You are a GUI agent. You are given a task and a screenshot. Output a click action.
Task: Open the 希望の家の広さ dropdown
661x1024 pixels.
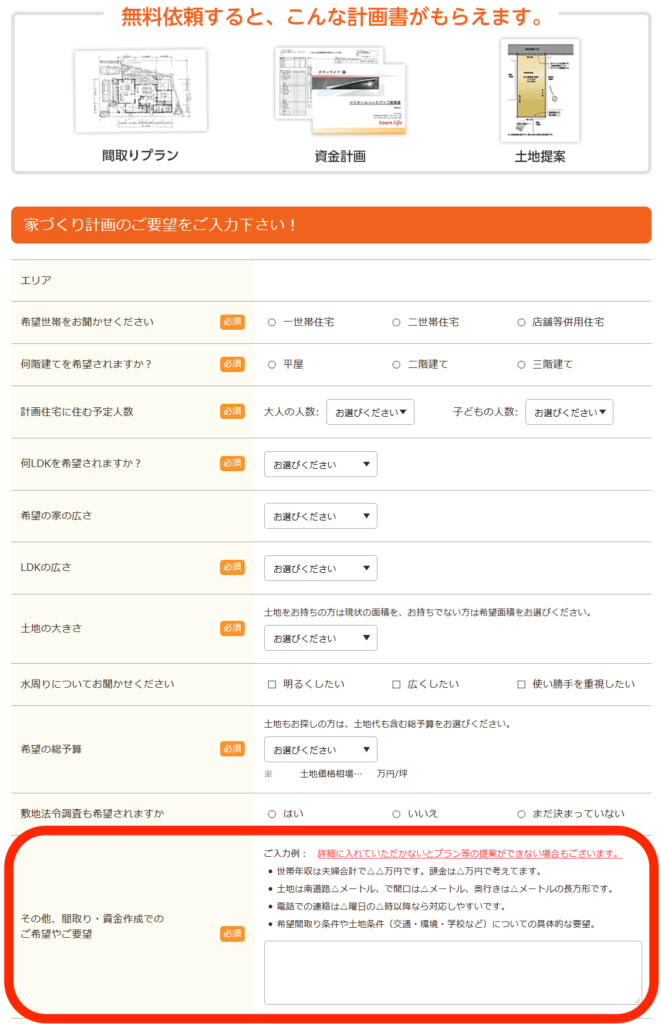[321, 516]
